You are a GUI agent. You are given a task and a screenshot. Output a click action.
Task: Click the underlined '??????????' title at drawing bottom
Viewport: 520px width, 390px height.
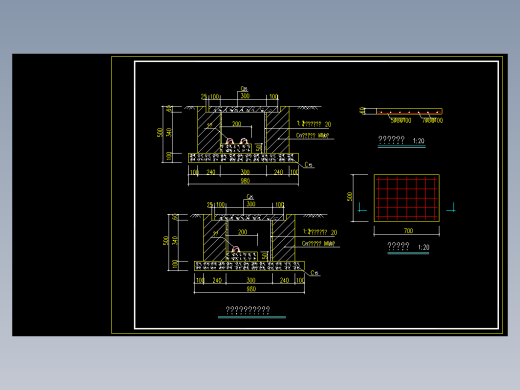pyautogui.click(x=248, y=310)
